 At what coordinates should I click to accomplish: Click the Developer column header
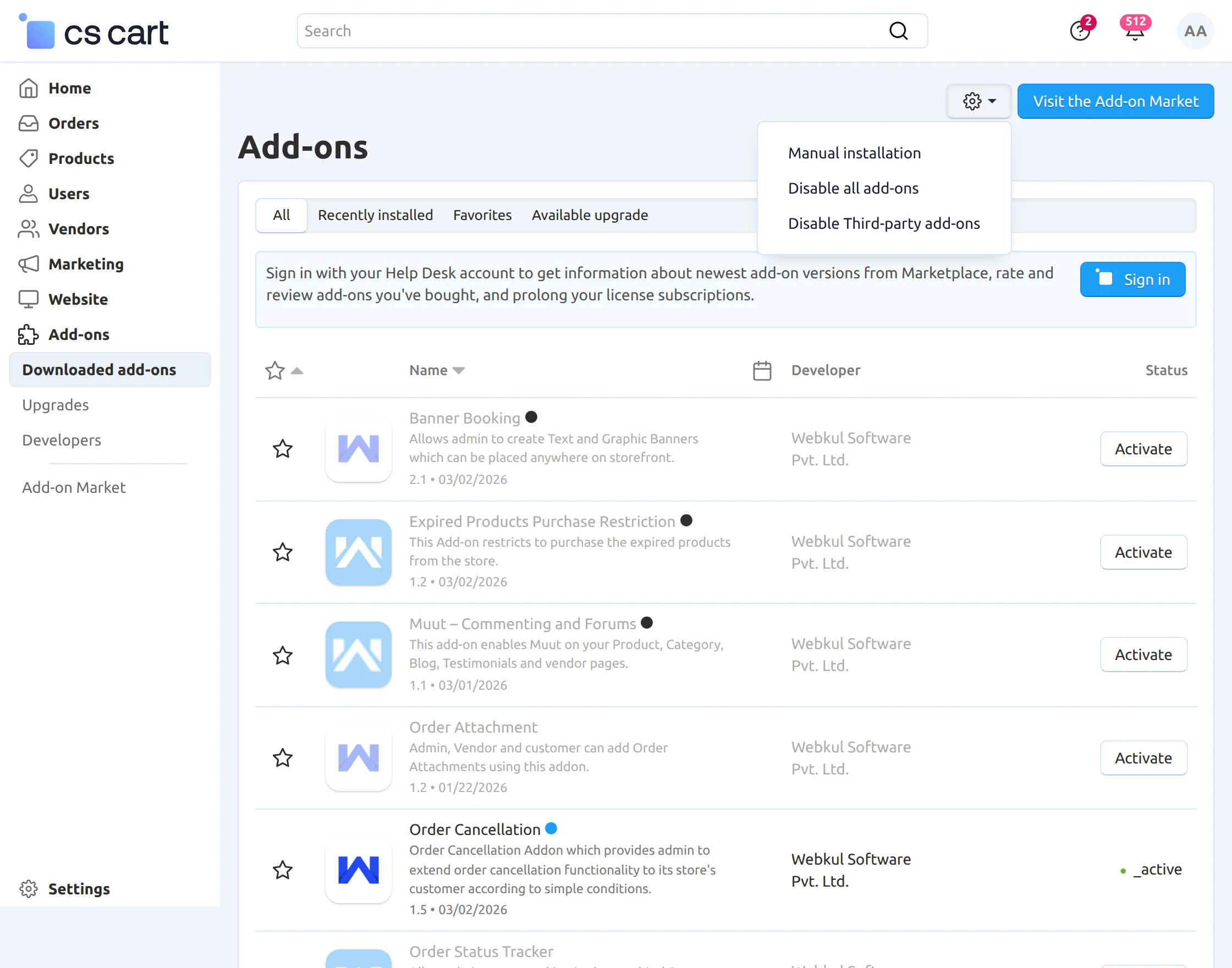click(x=826, y=371)
